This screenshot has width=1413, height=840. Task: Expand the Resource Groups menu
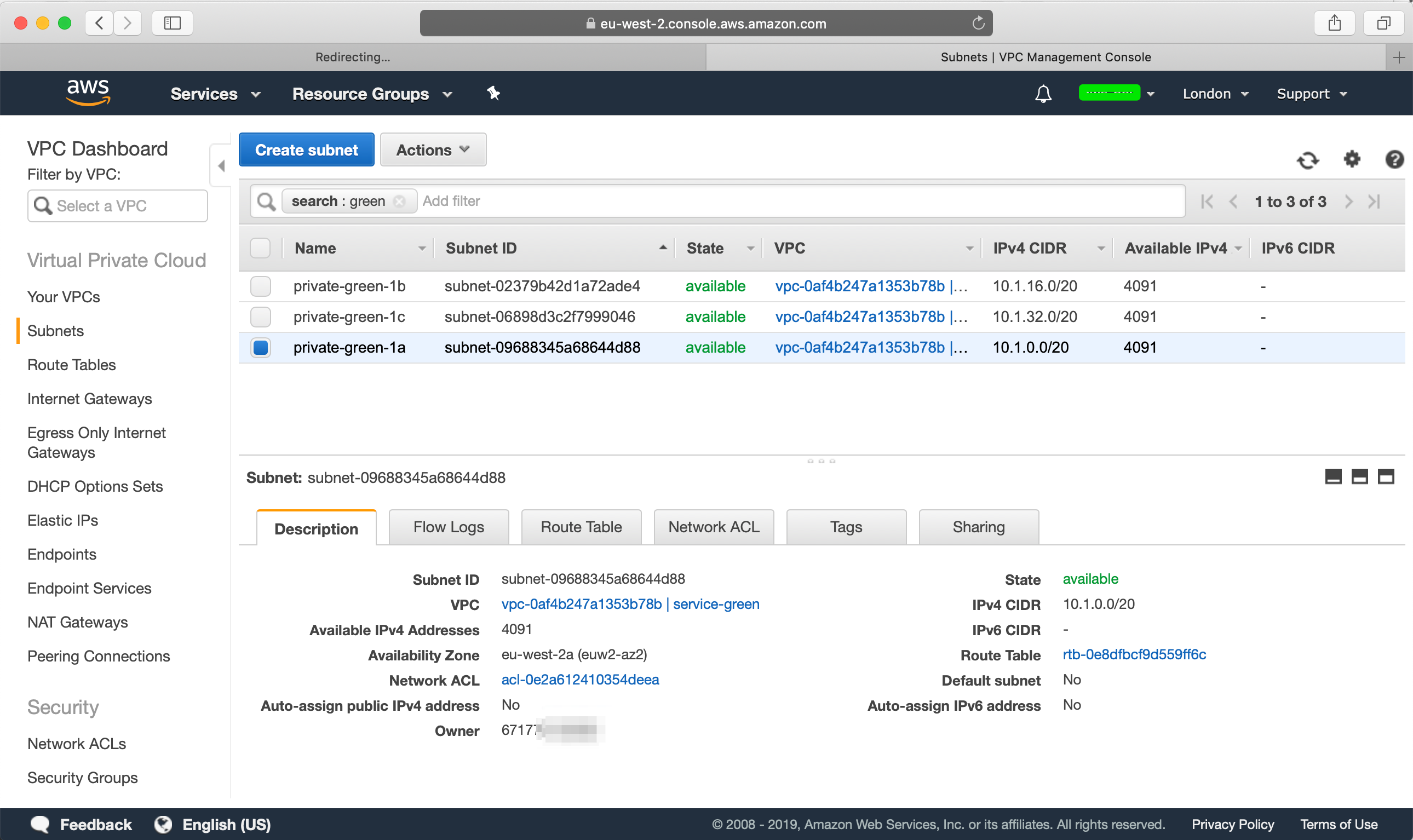click(x=372, y=94)
